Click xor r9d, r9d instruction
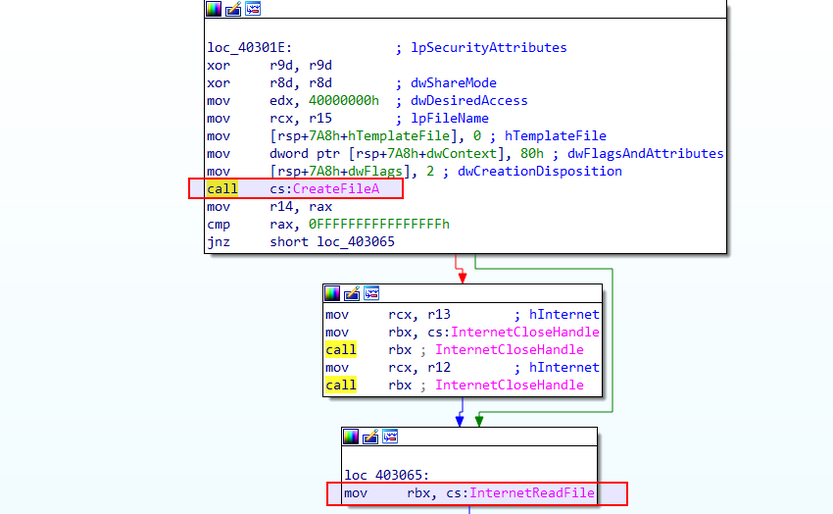Viewport: 833px width, 514px height. click(270, 65)
